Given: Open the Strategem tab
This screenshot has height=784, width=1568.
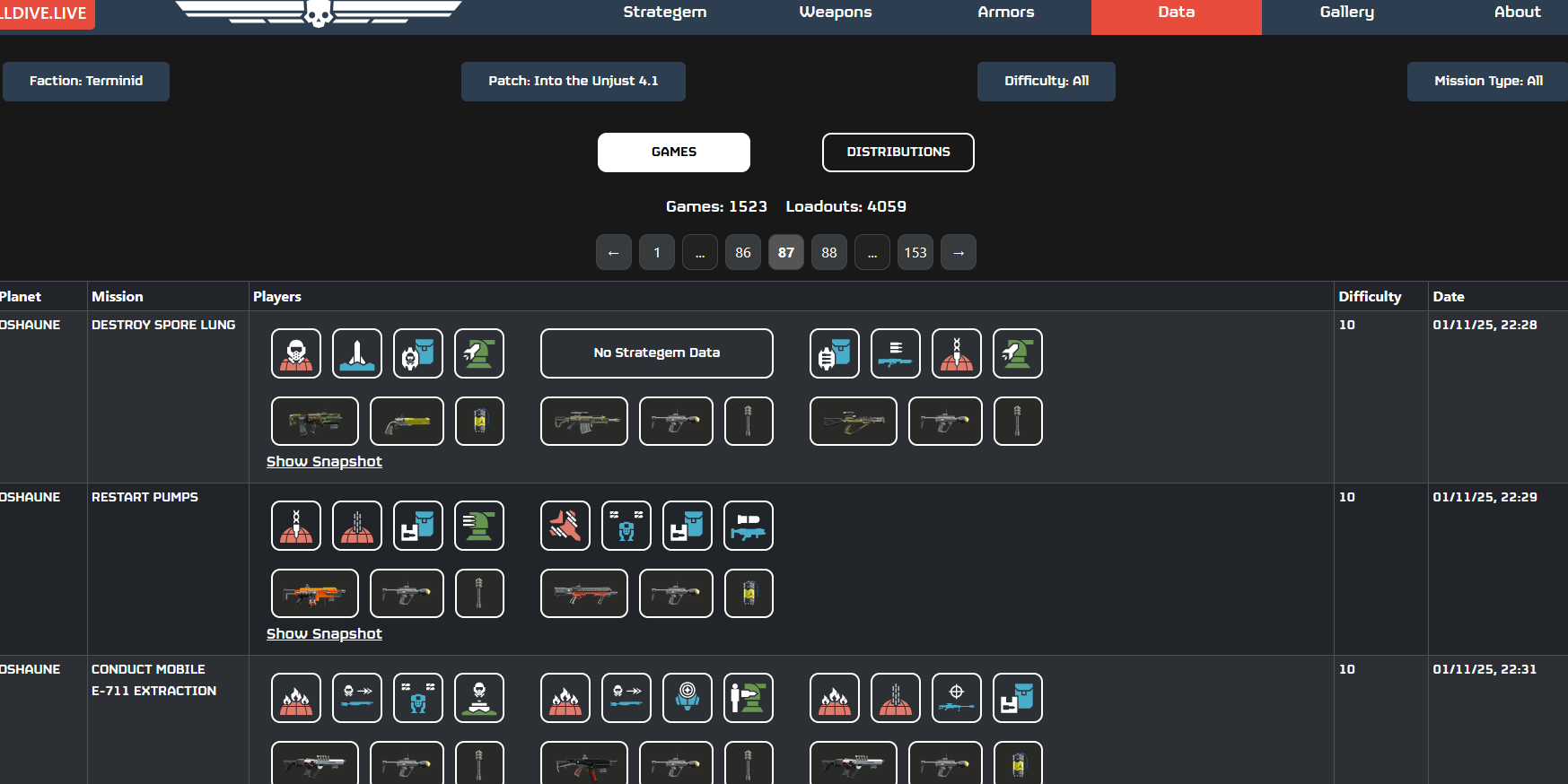Looking at the screenshot, I should click(x=665, y=13).
